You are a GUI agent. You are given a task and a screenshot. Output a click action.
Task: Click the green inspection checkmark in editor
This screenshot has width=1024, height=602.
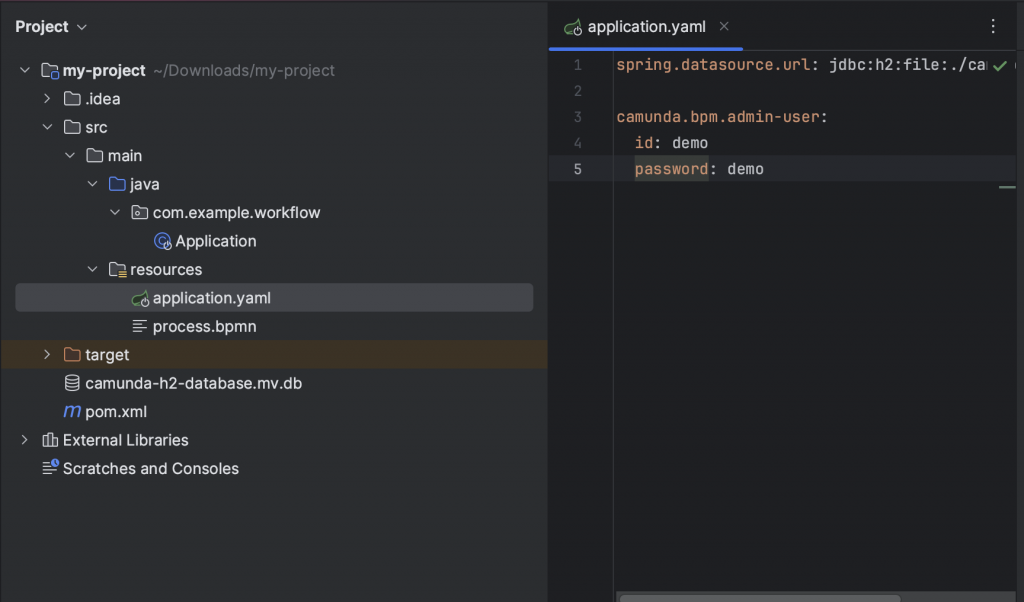[999, 66]
